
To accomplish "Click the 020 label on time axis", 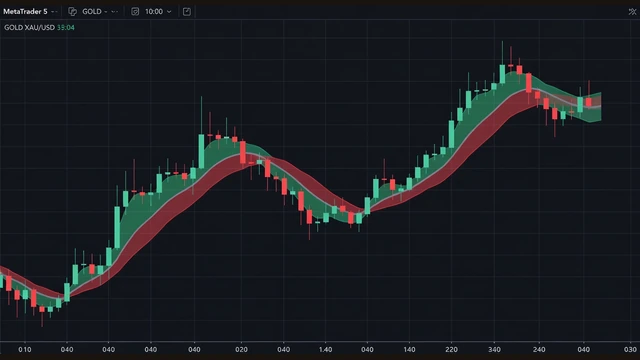I will click(x=241, y=349).
